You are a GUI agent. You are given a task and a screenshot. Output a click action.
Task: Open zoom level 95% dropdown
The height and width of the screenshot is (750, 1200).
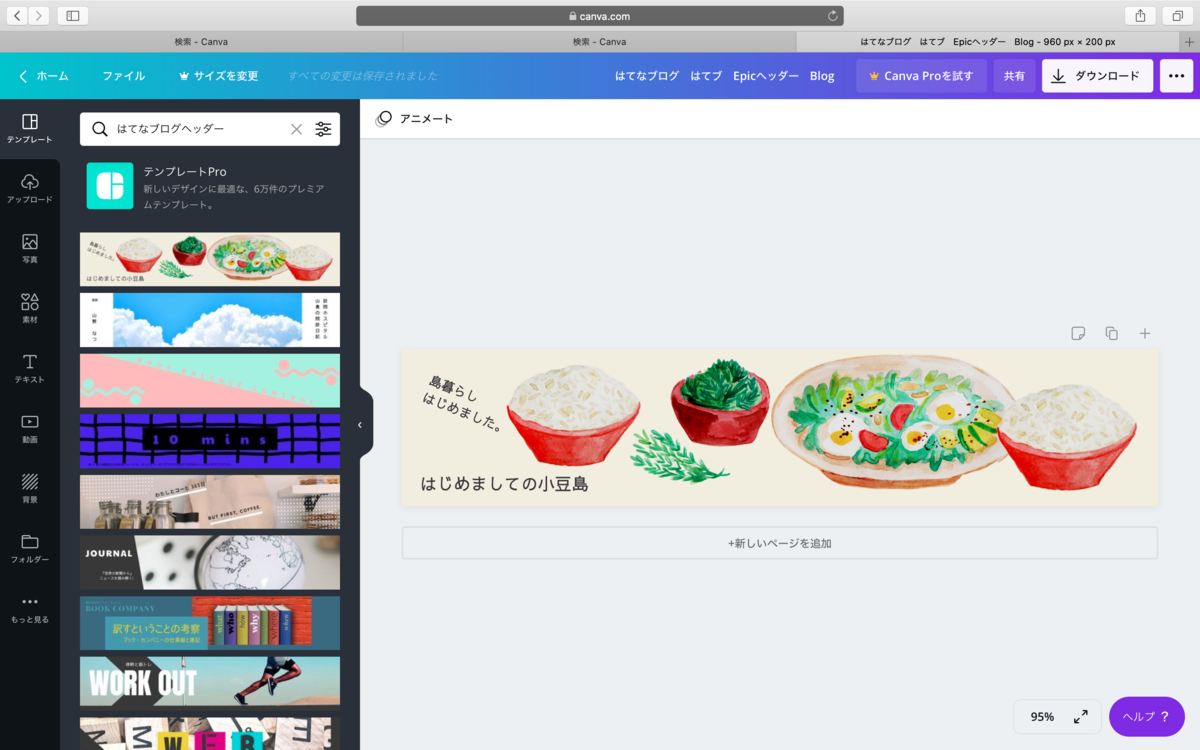(x=1042, y=717)
